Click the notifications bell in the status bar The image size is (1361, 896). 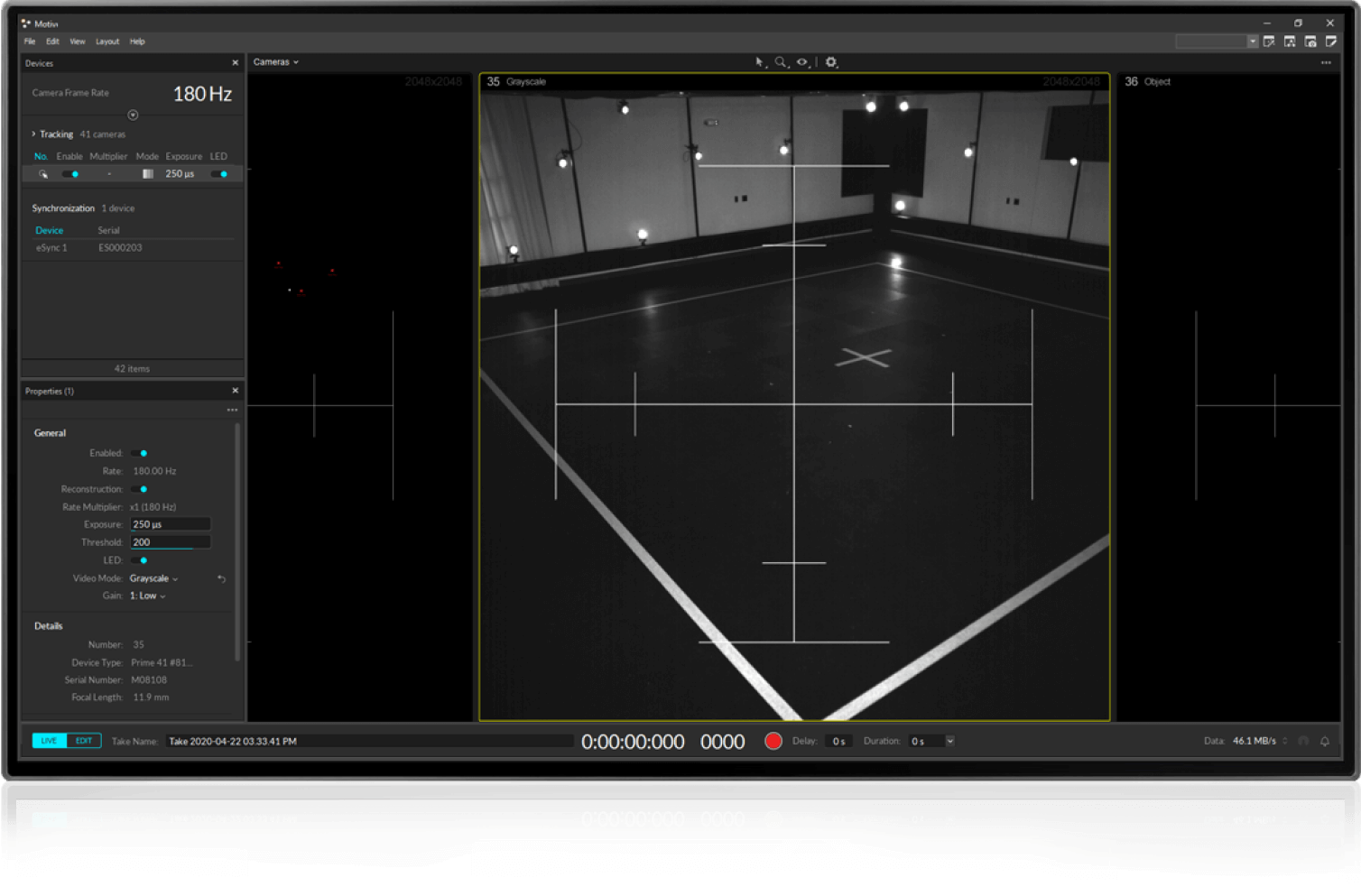click(x=1324, y=741)
